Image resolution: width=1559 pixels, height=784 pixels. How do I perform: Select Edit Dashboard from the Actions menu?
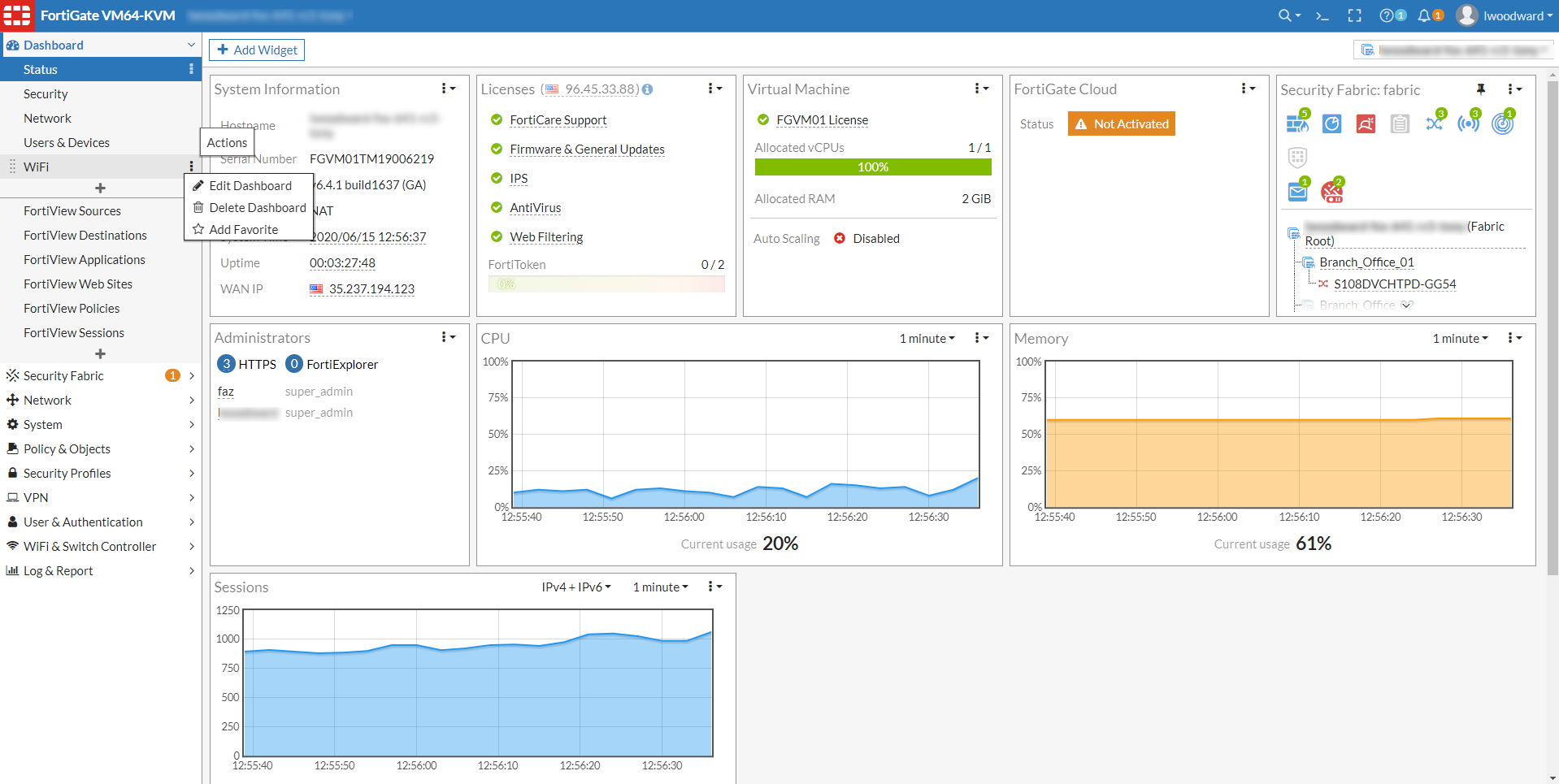coord(250,185)
